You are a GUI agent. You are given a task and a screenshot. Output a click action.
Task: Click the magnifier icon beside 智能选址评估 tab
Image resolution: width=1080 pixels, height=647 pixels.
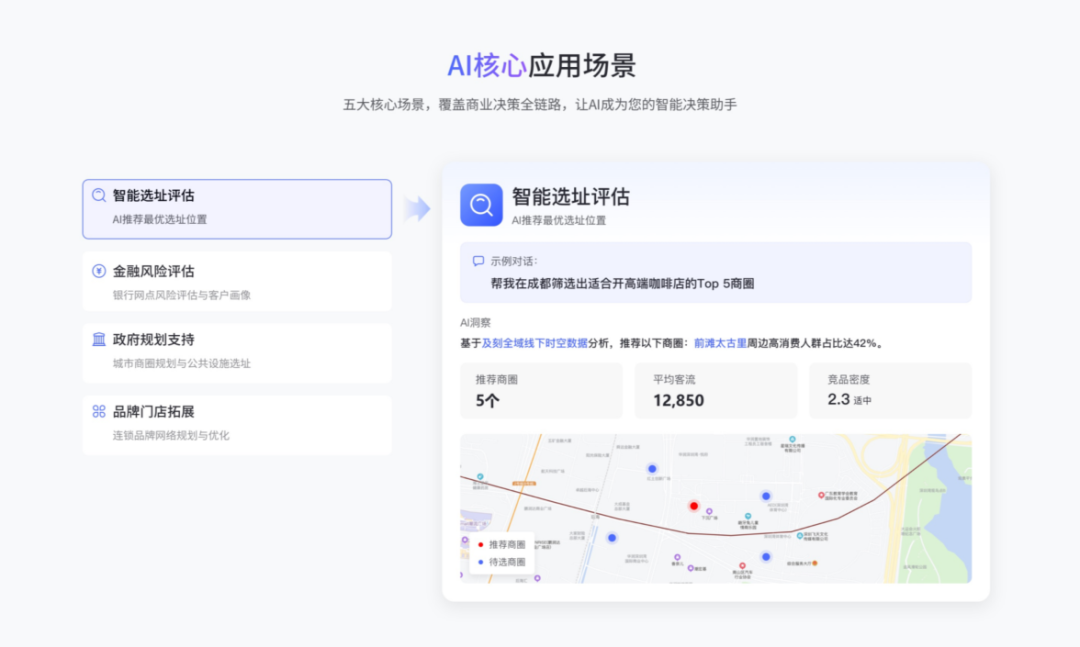(x=99, y=196)
